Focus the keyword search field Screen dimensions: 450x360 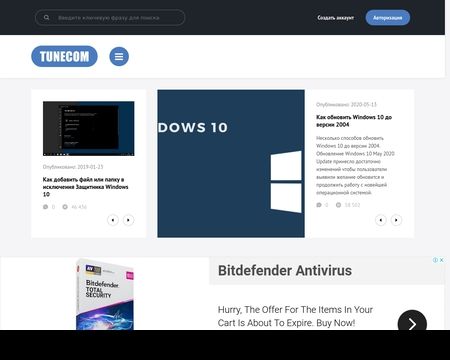click(110, 17)
